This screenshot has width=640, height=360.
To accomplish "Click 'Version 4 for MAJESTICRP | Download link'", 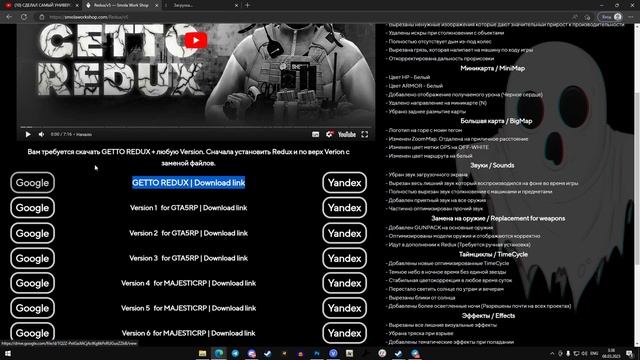I will [189, 283].
